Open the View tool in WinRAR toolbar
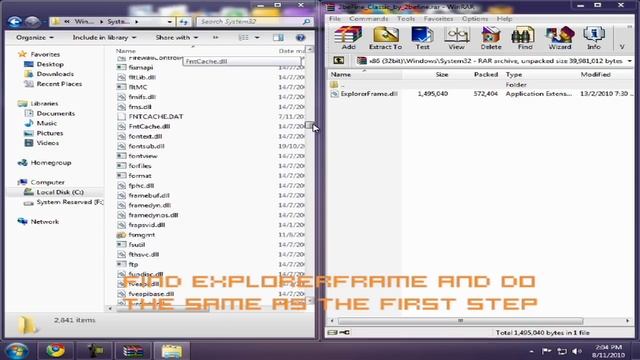Viewport: 640px width, 360px height. click(456, 38)
